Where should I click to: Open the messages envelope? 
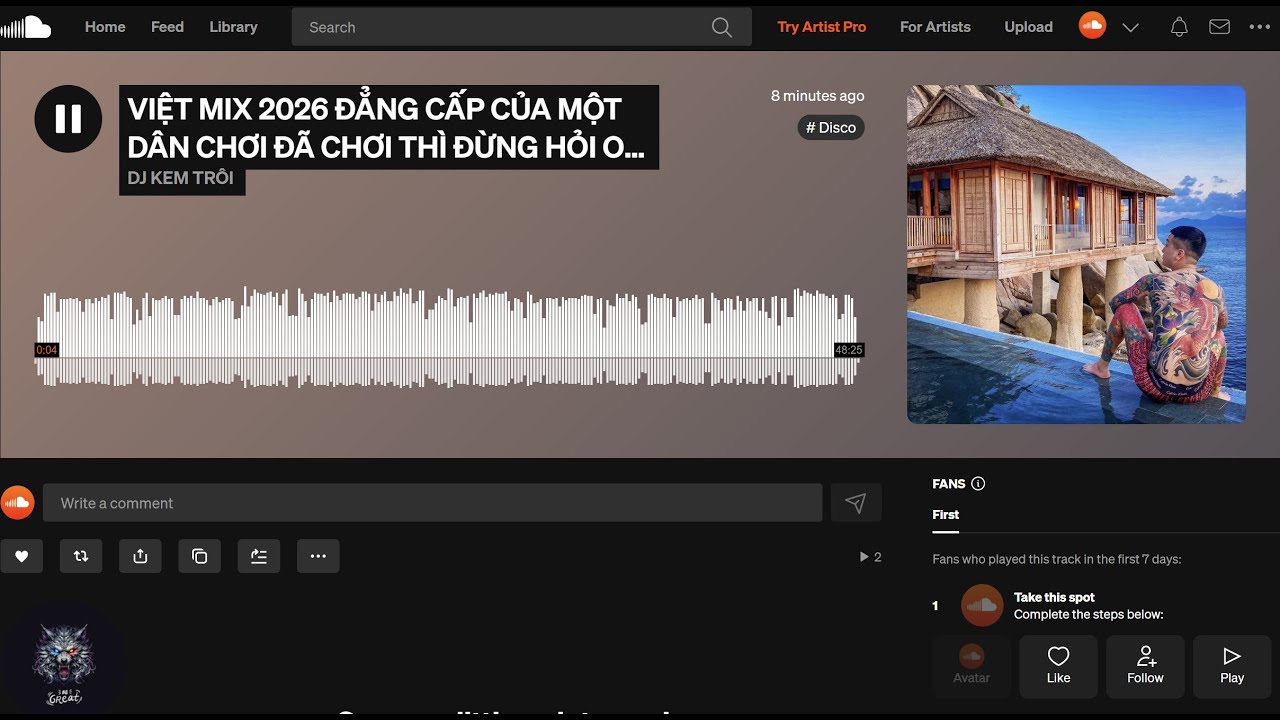coord(1219,27)
